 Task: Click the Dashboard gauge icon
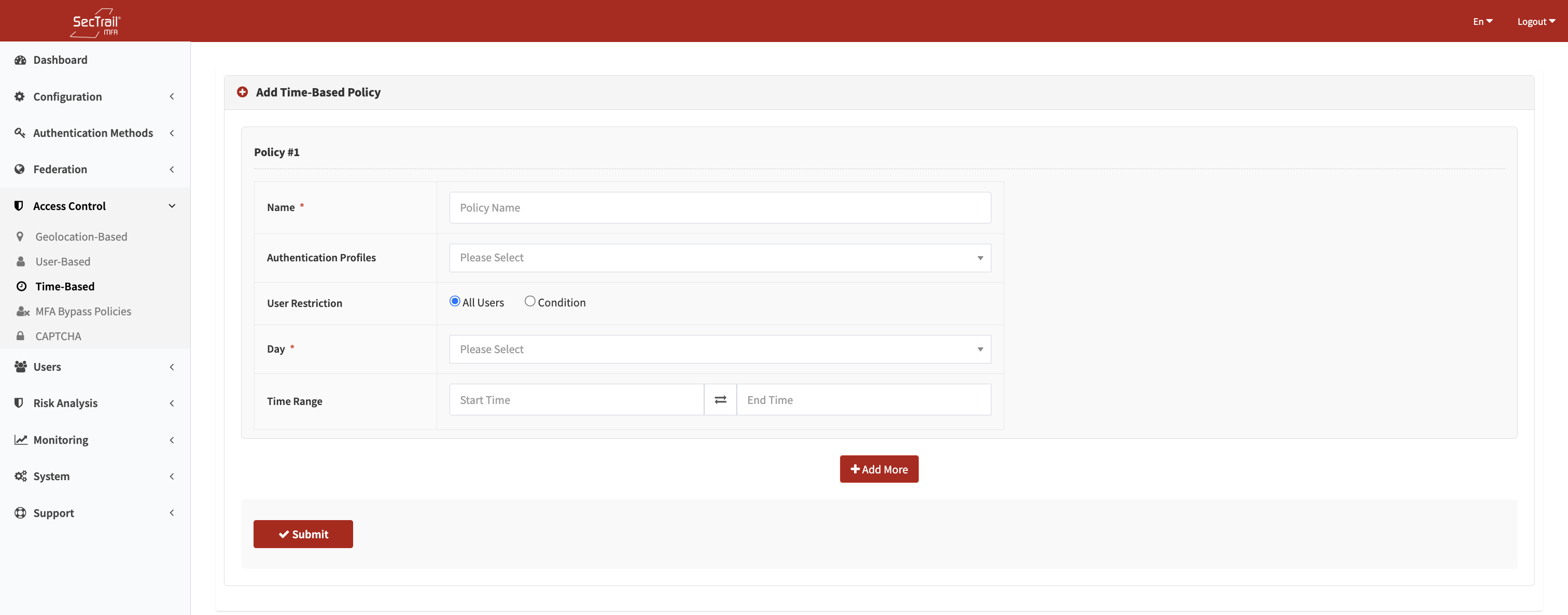tap(20, 60)
